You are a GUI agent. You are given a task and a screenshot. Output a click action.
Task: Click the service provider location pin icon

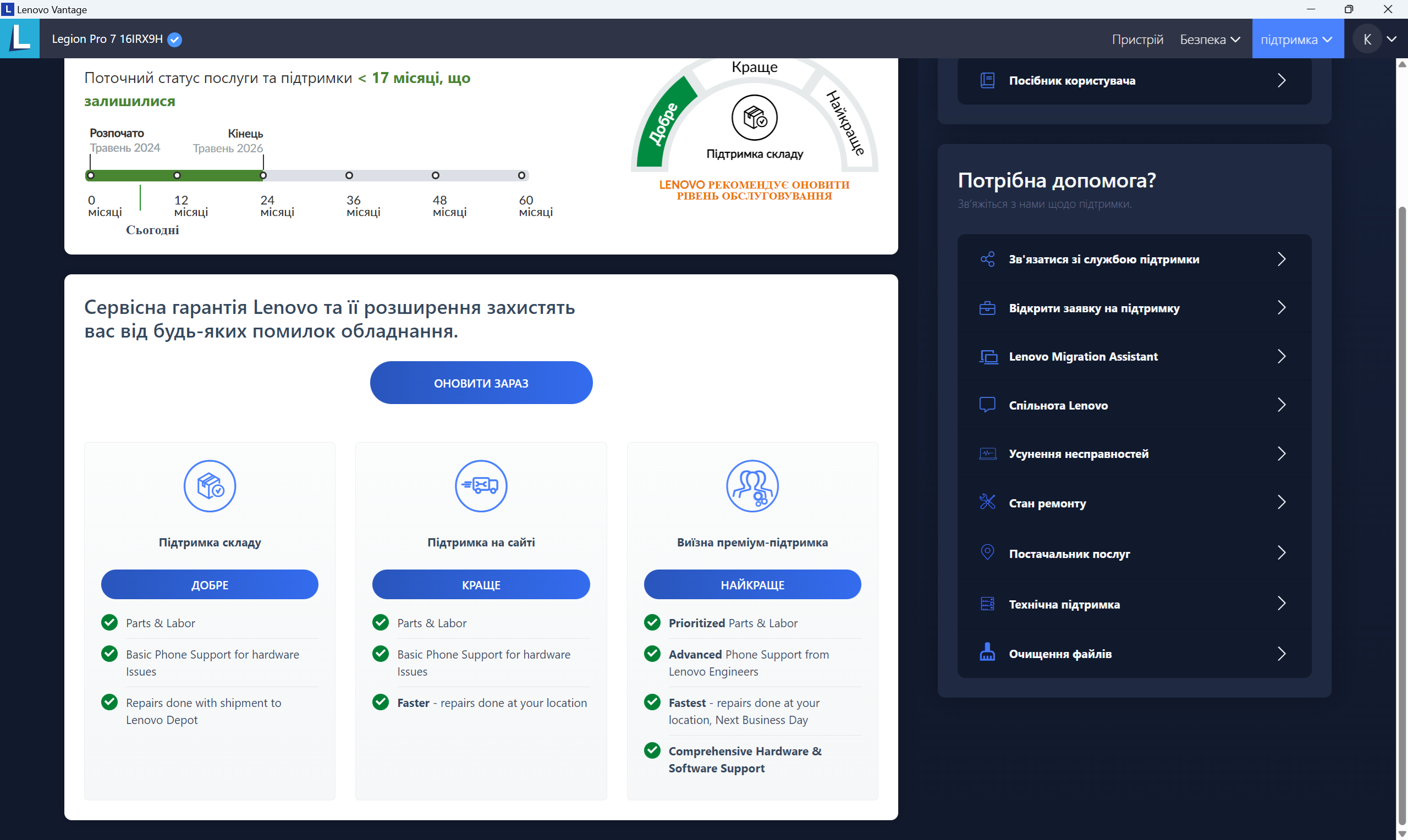click(x=987, y=552)
